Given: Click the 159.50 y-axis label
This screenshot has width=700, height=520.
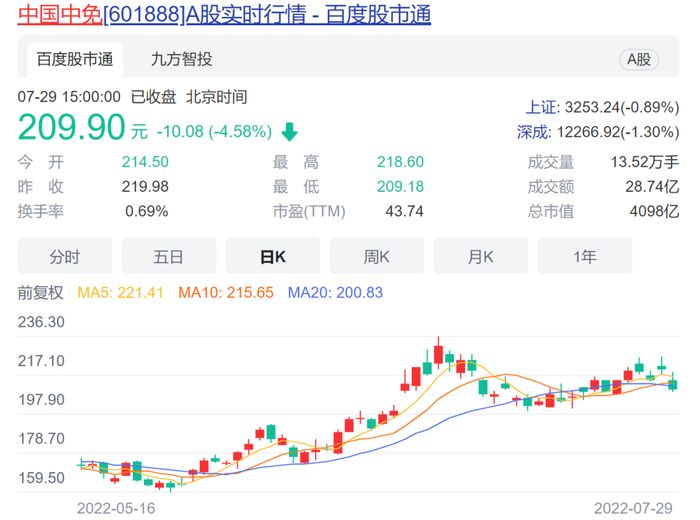Looking at the screenshot, I should coord(41,478).
